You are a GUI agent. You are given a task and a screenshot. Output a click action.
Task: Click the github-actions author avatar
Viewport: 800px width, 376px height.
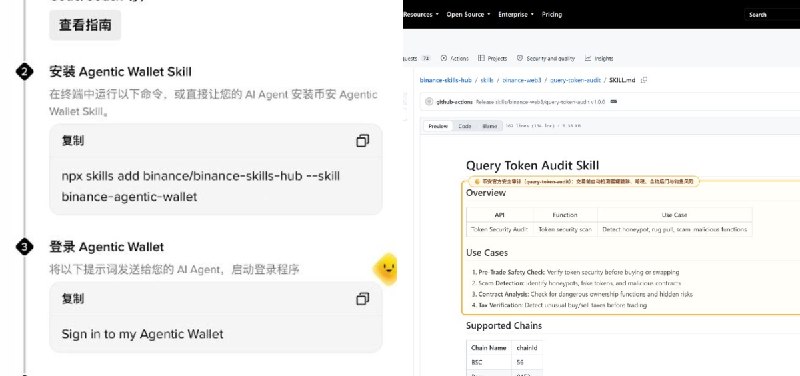(429, 102)
